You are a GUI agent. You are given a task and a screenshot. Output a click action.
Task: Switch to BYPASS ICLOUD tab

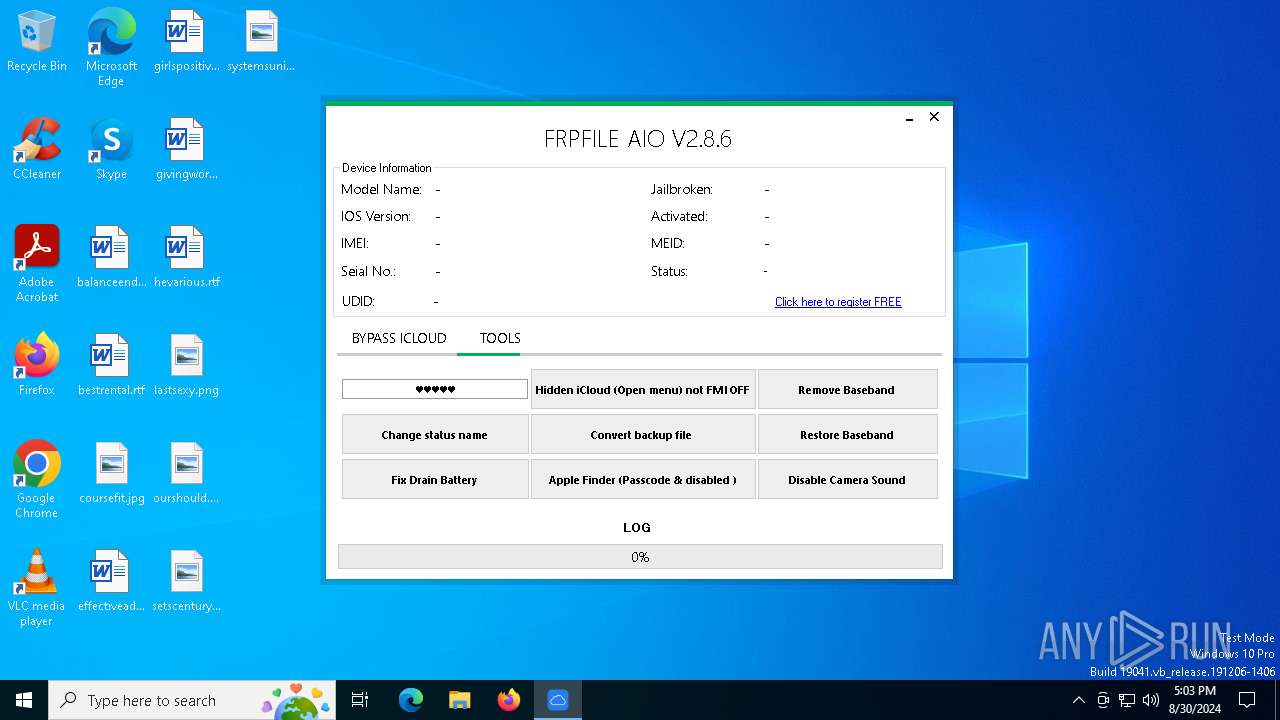coord(399,338)
